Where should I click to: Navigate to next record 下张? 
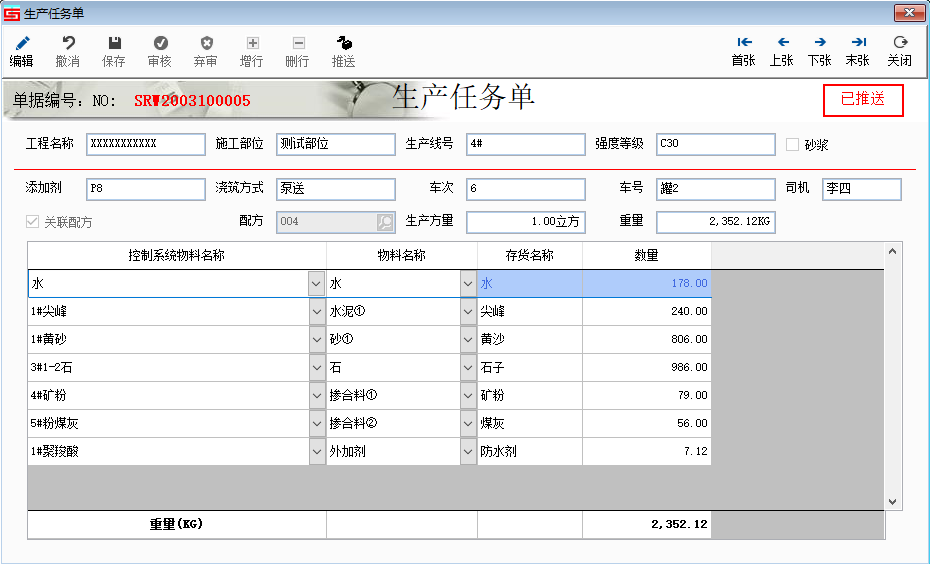point(820,42)
